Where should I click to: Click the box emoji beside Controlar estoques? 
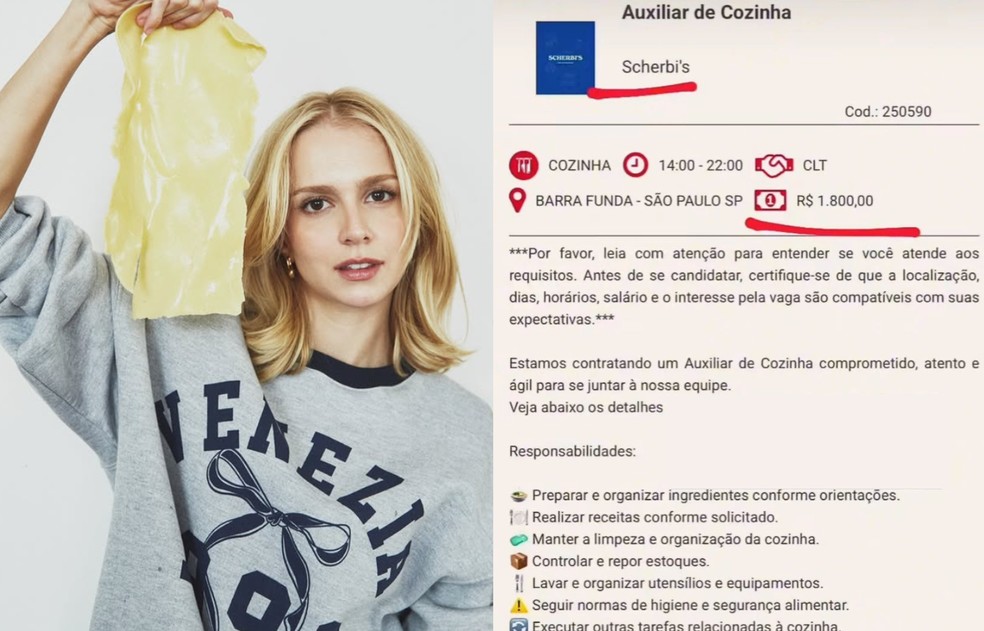(518, 561)
